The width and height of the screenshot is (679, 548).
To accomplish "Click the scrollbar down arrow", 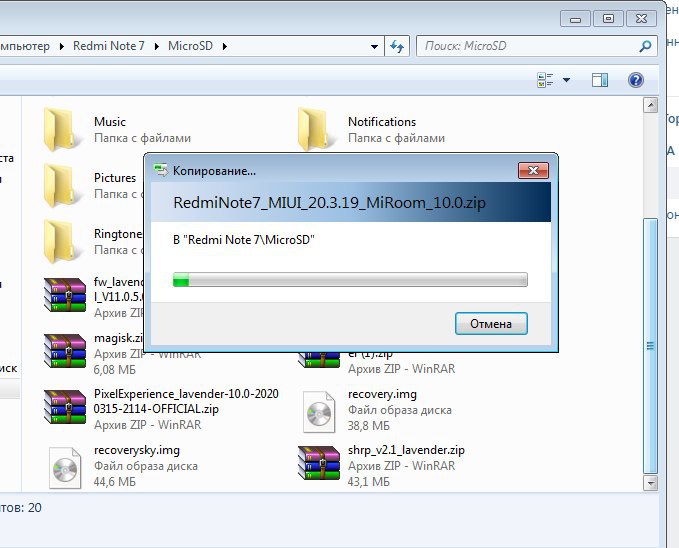I will [x=650, y=483].
